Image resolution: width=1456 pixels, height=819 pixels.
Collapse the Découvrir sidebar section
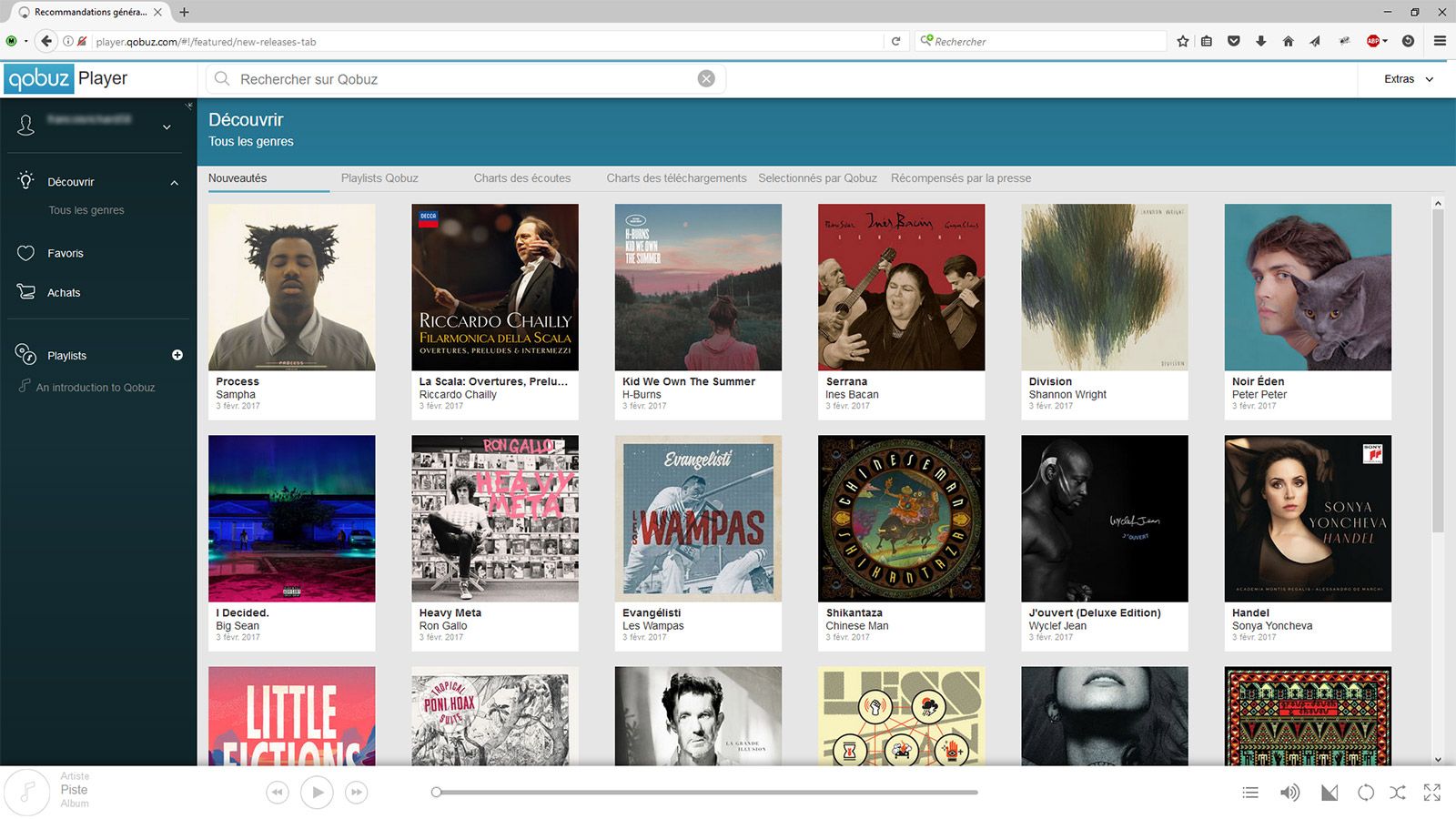(x=174, y=183)
